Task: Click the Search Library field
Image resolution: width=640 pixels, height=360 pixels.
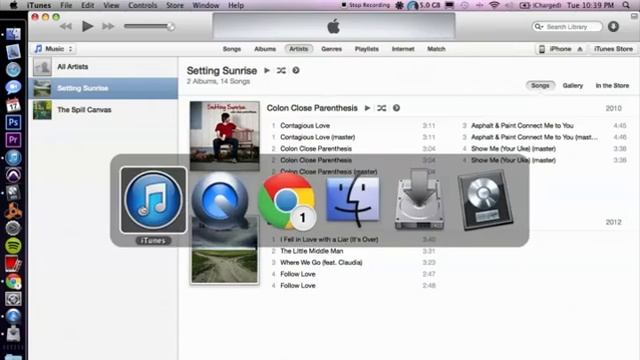Action: (x=567, y=27)
